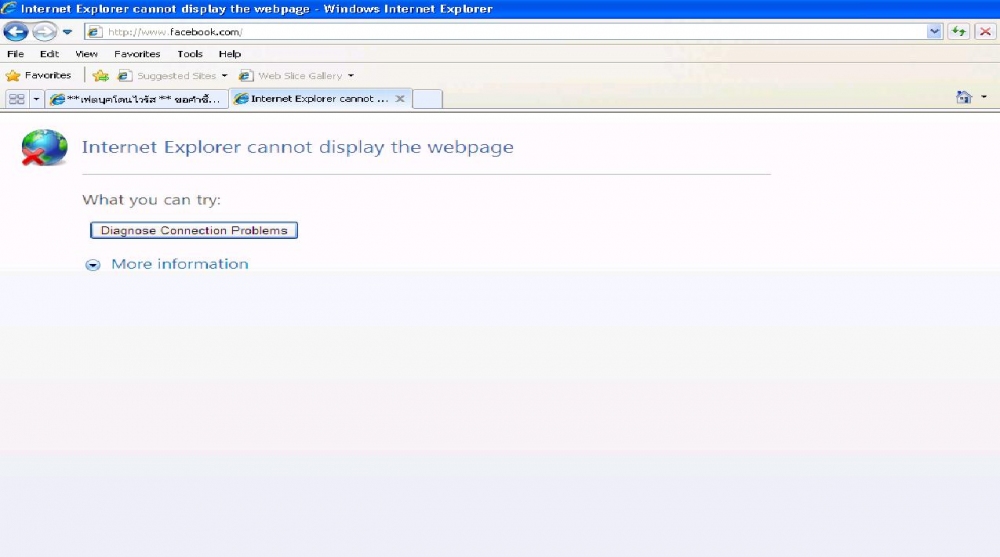Click the globe with red X error icon

pos(44,147)
